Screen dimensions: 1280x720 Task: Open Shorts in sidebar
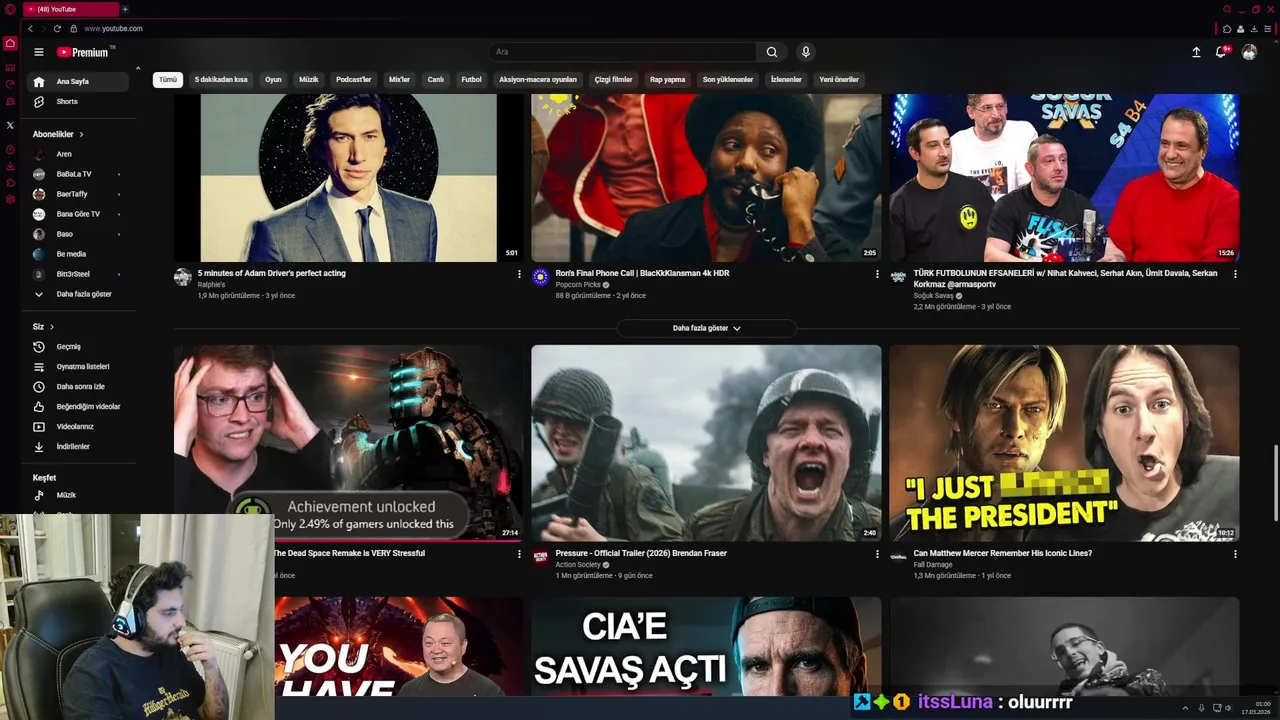pos(78,102)
